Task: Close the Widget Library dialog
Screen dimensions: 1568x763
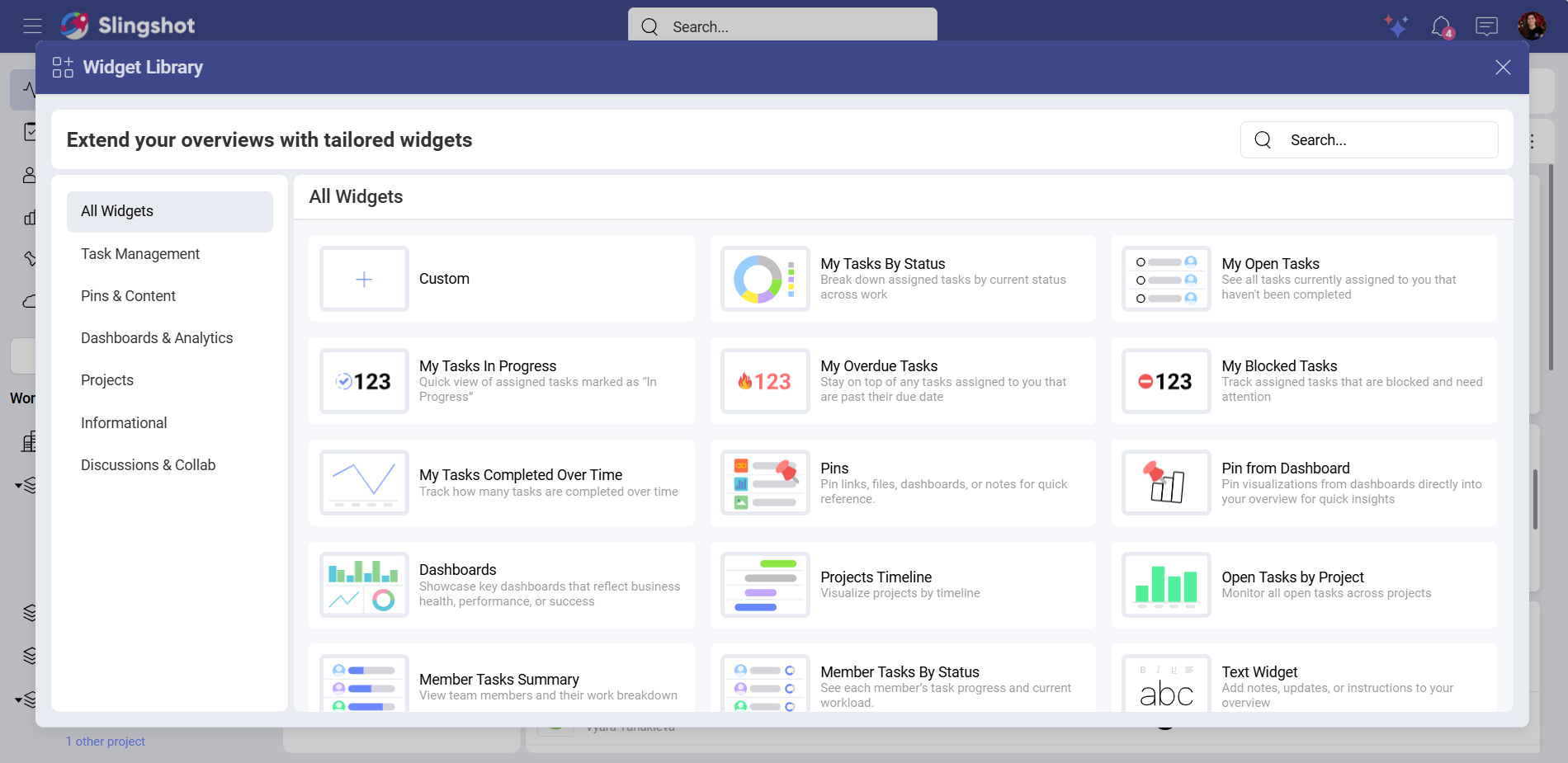Action: 1502,67
